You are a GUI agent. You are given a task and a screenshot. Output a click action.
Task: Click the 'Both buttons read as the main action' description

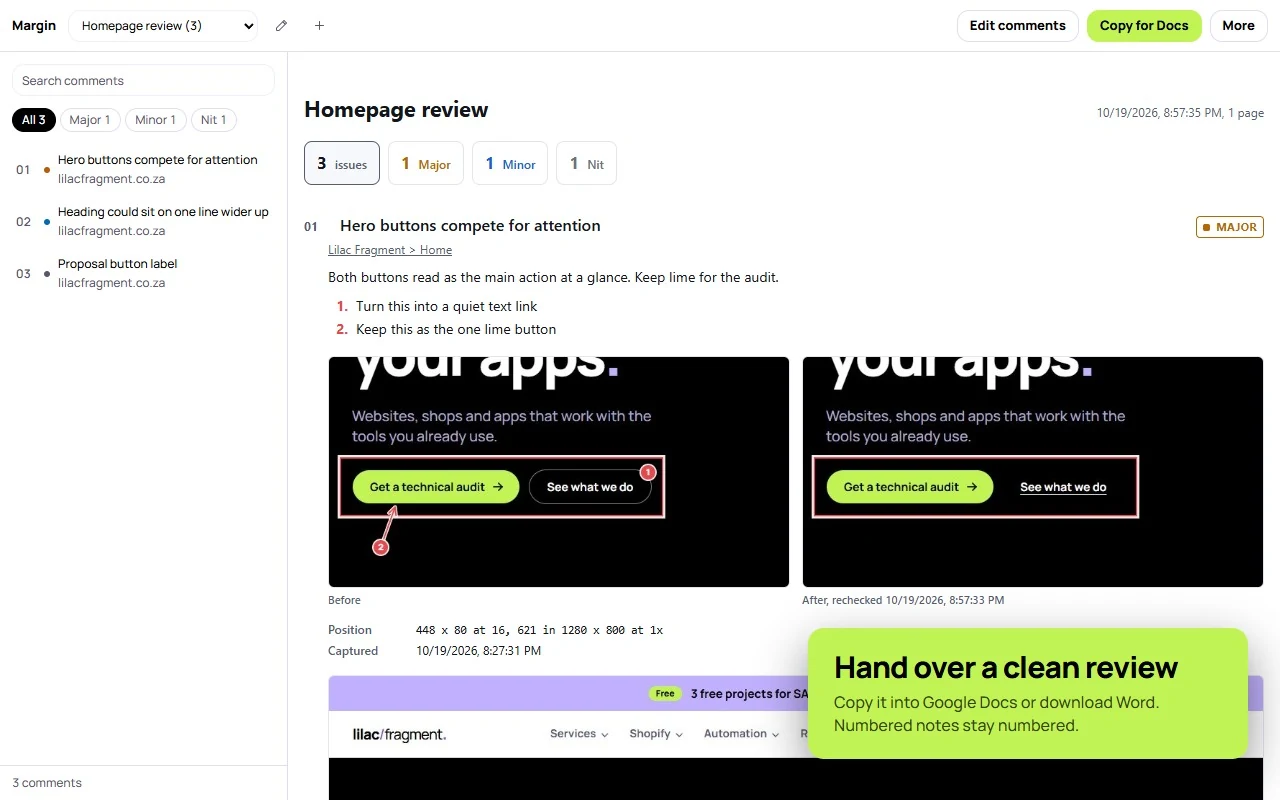[553, 277]
